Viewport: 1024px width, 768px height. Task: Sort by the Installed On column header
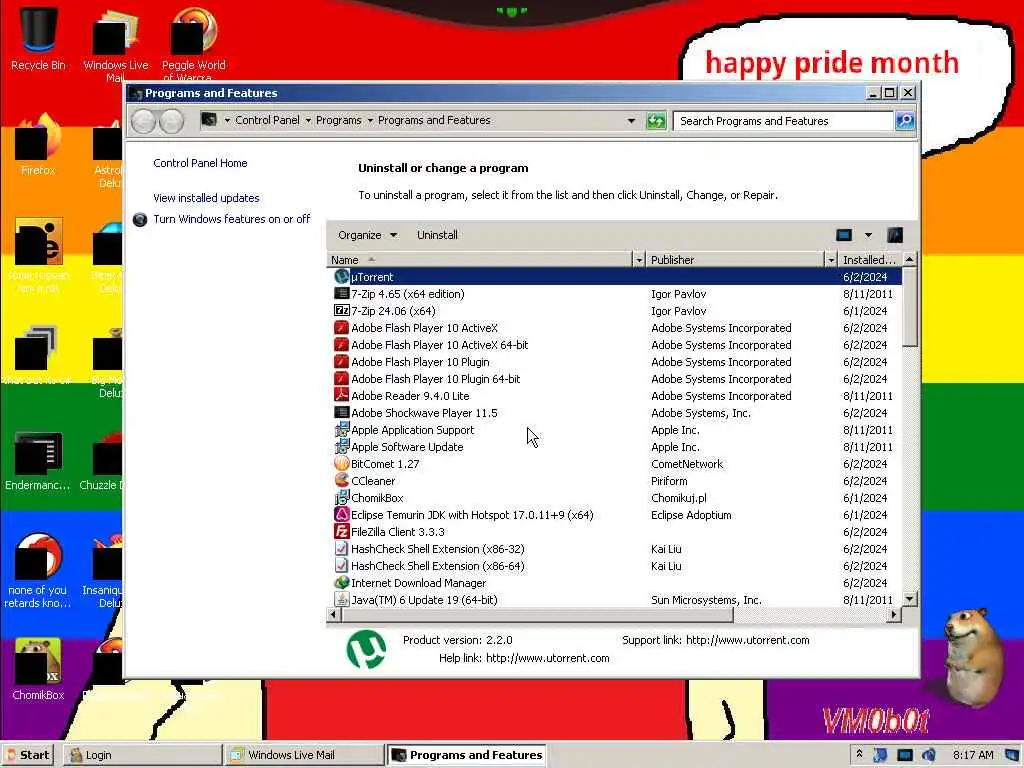869,260
